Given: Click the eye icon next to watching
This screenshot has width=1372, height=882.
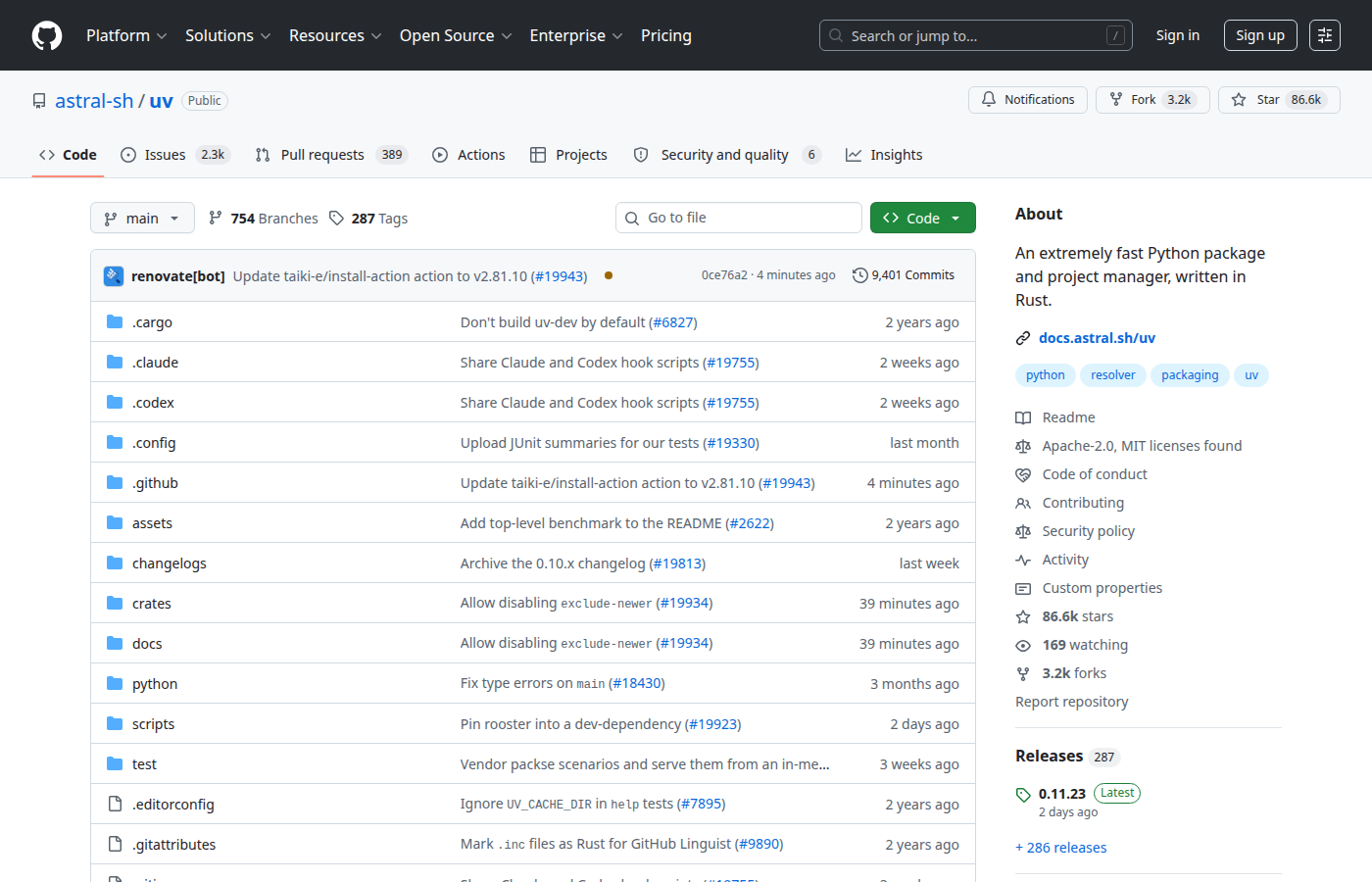Looking at the screenshot, I should 1023,645.
